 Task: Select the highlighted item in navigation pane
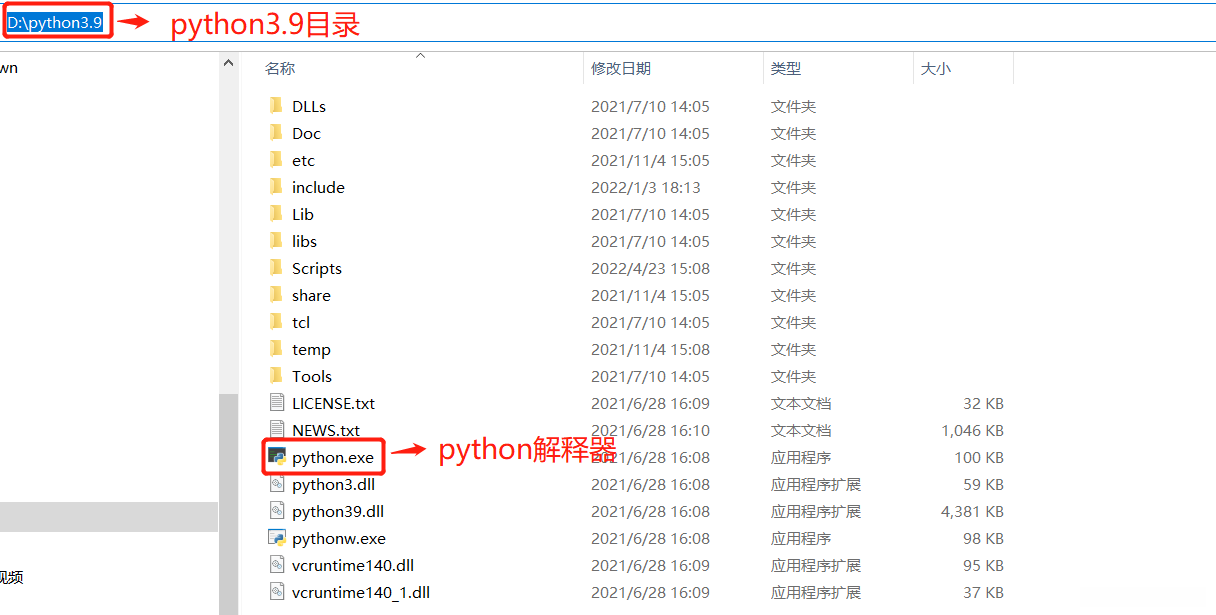click(x=108, y=517)
